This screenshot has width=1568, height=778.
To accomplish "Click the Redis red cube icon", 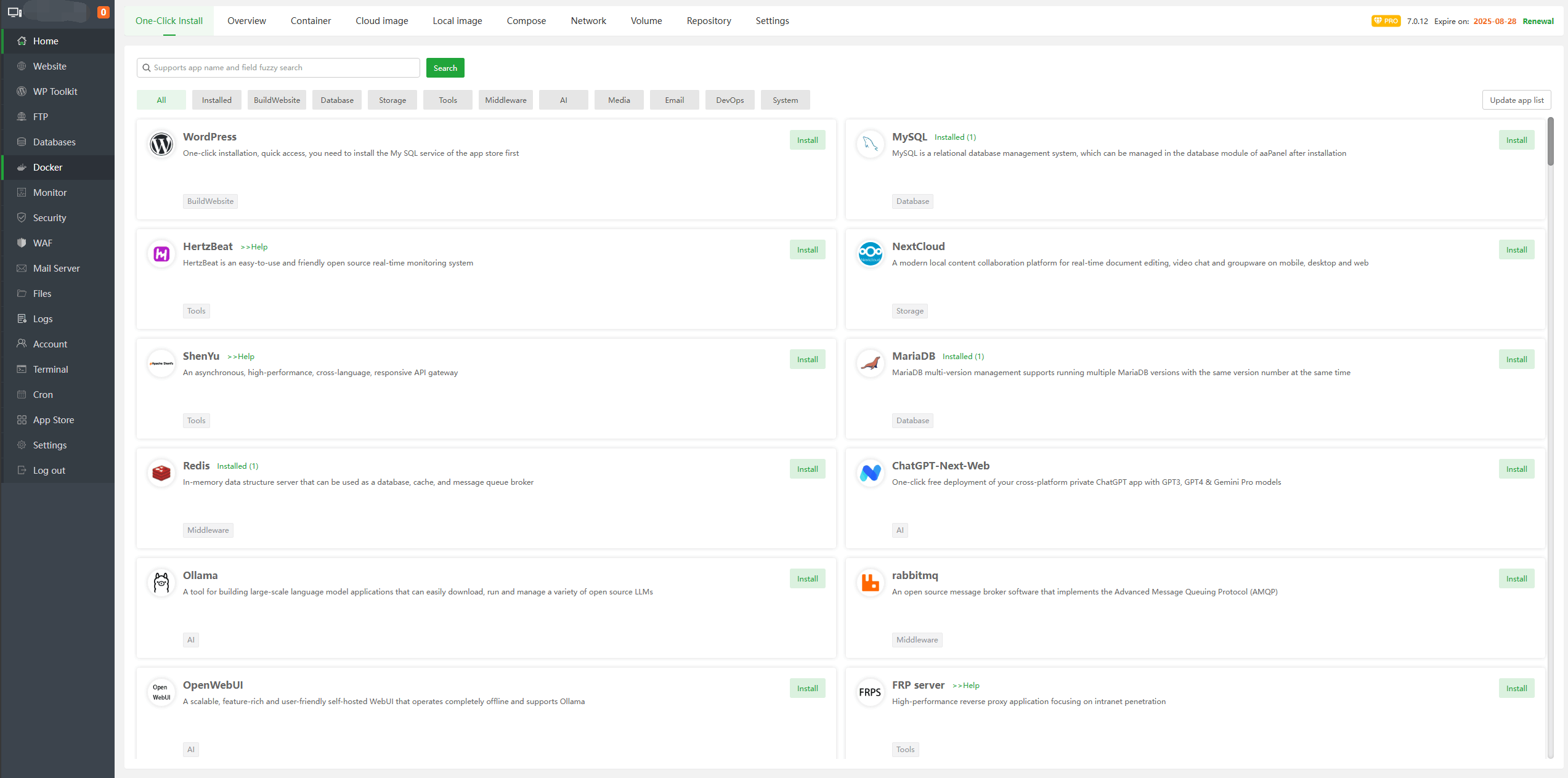I will point(161,473).
